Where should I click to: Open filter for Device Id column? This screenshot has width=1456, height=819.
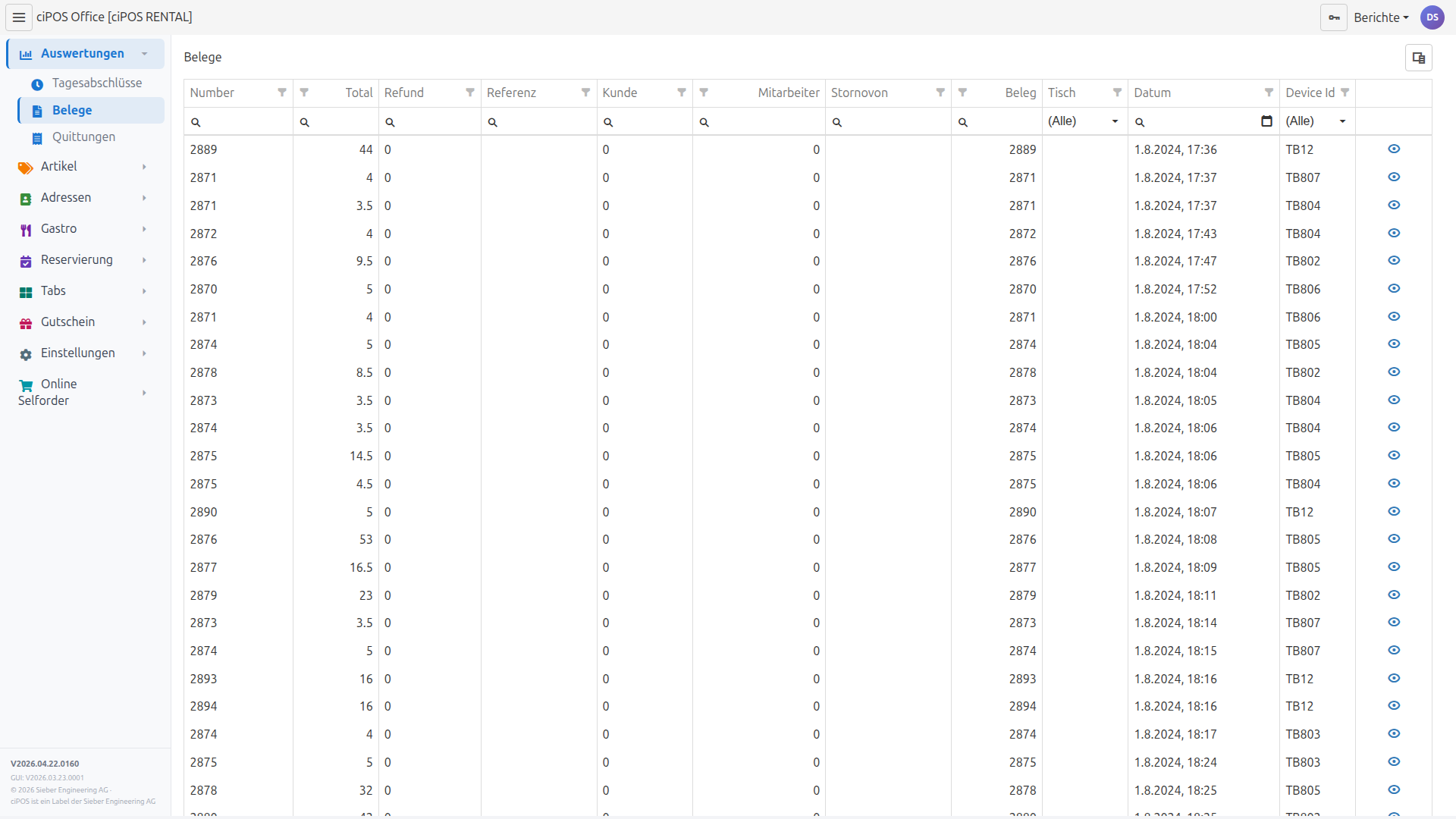point(1345,93)
